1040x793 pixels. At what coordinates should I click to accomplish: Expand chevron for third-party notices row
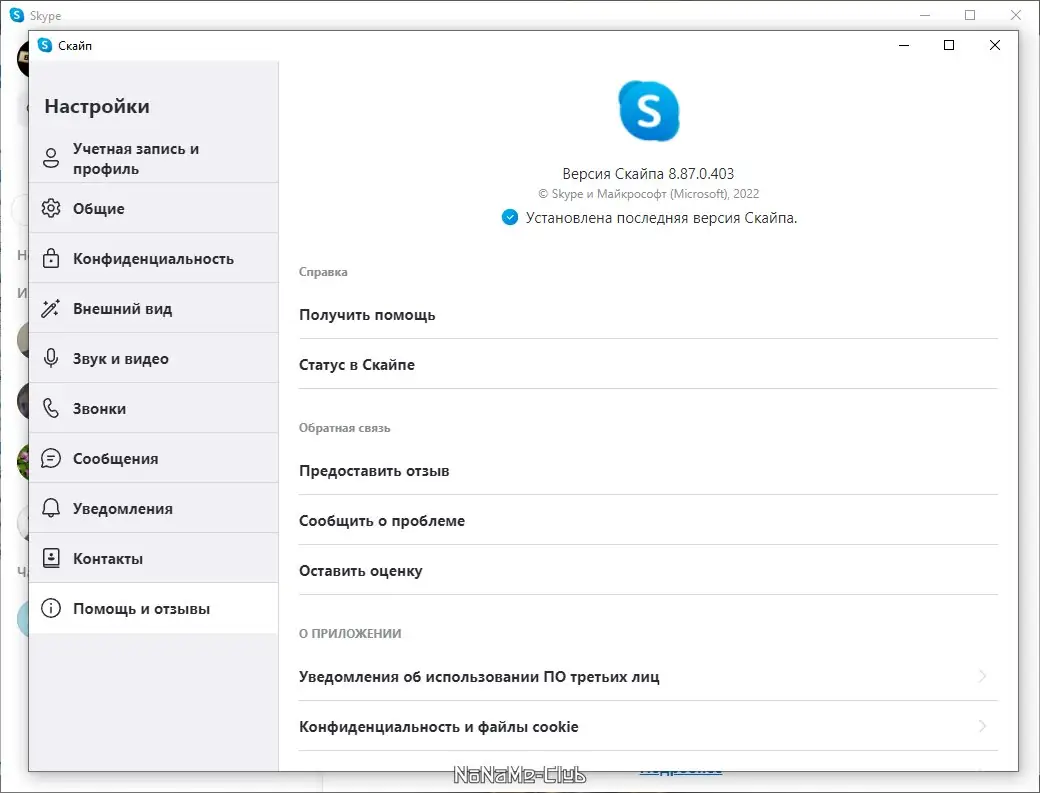(x=982, y=676)
